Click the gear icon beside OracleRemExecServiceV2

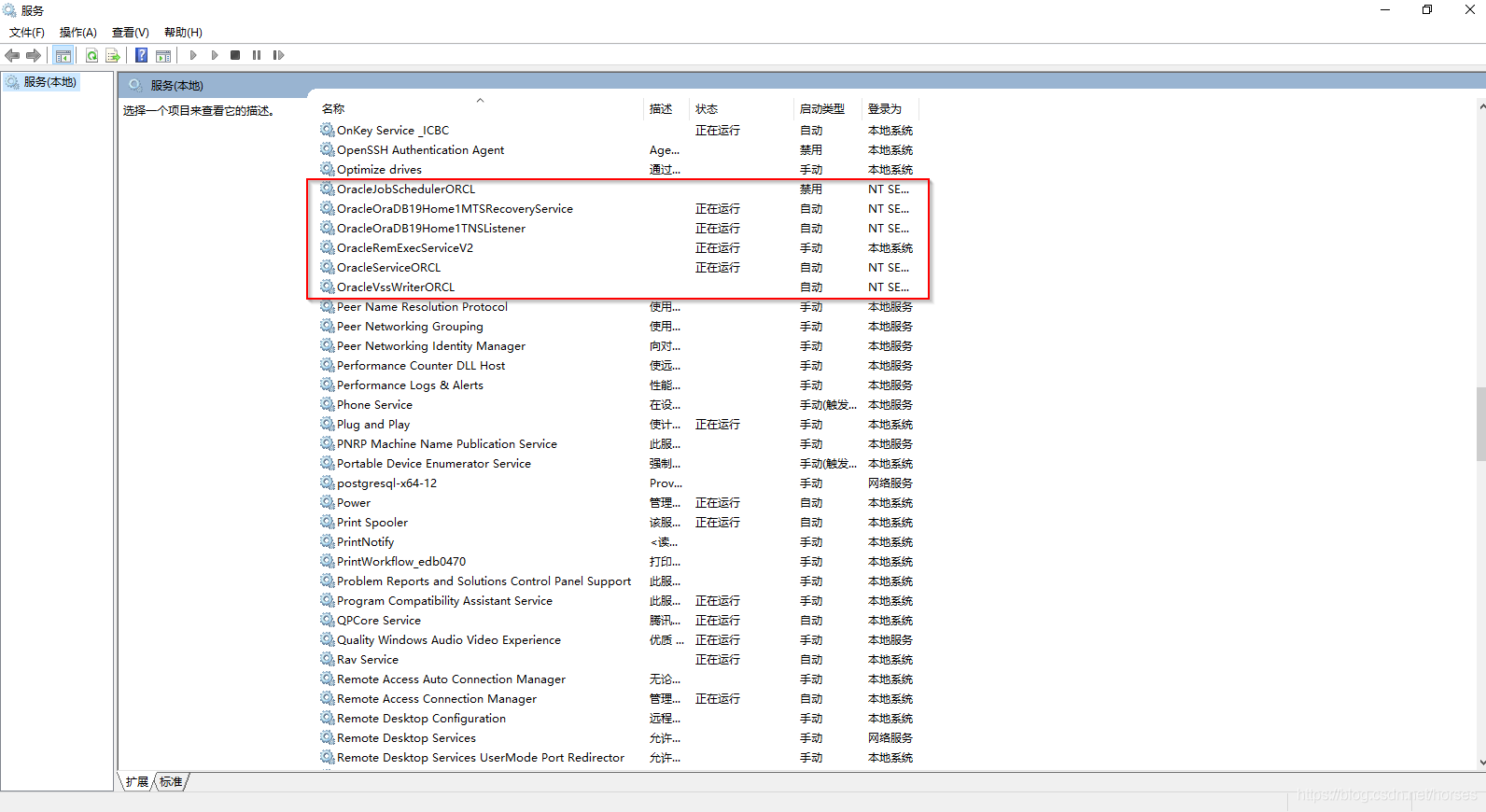click(x=327, y=247)
